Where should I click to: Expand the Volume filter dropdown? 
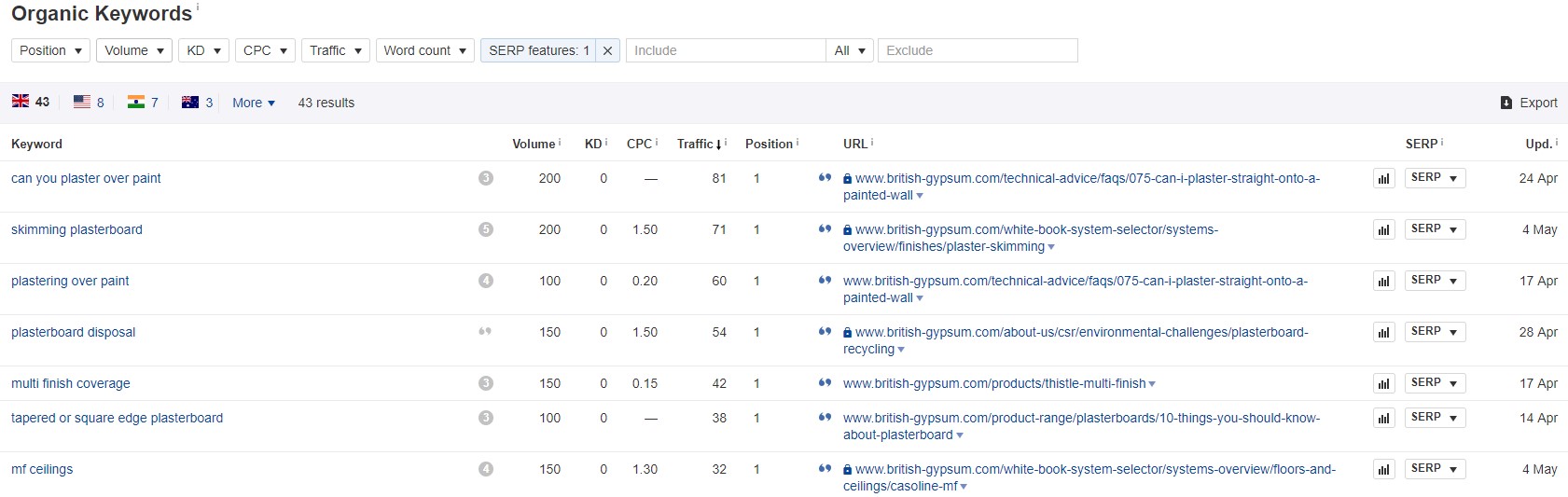[133, 50]
